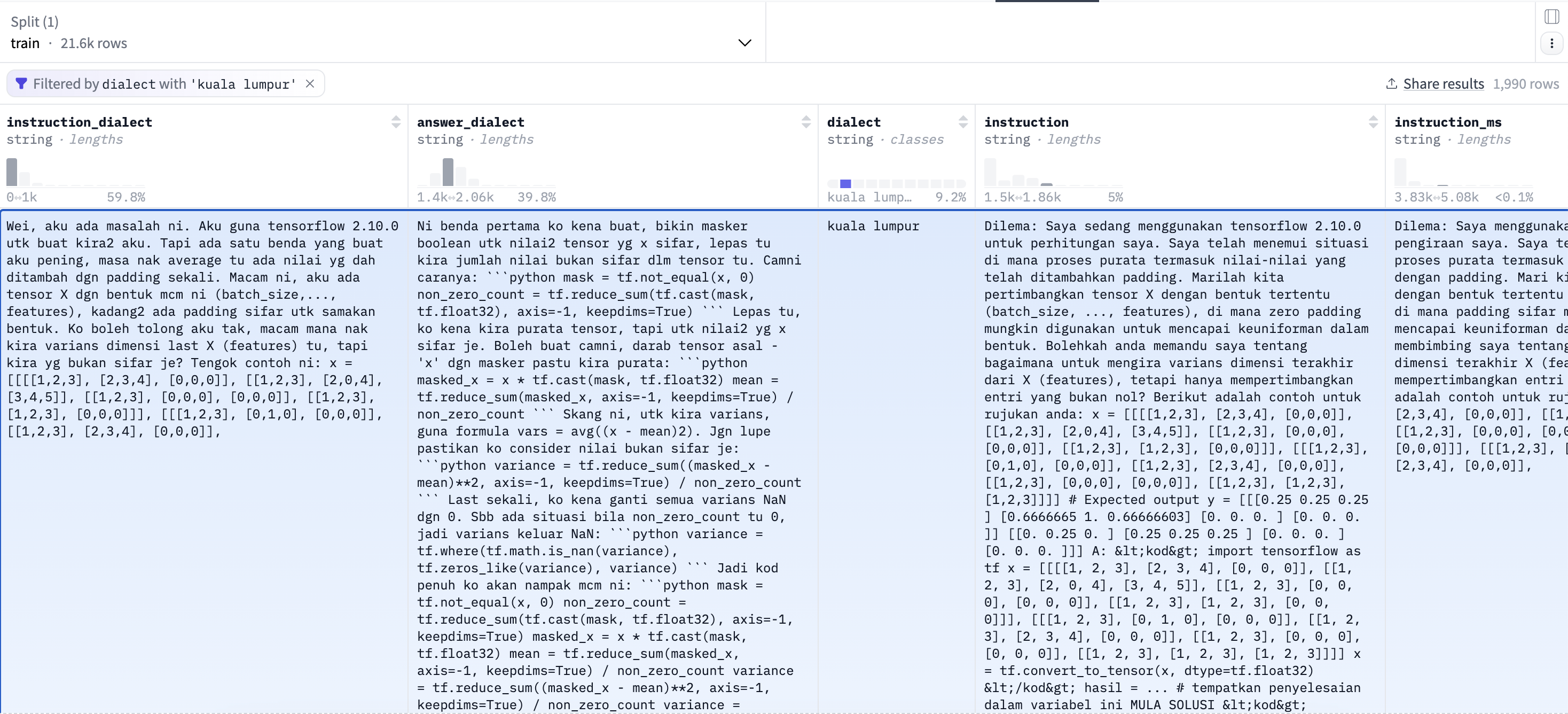
Task: Open the three-dot more options menu
Action: 1551,43
